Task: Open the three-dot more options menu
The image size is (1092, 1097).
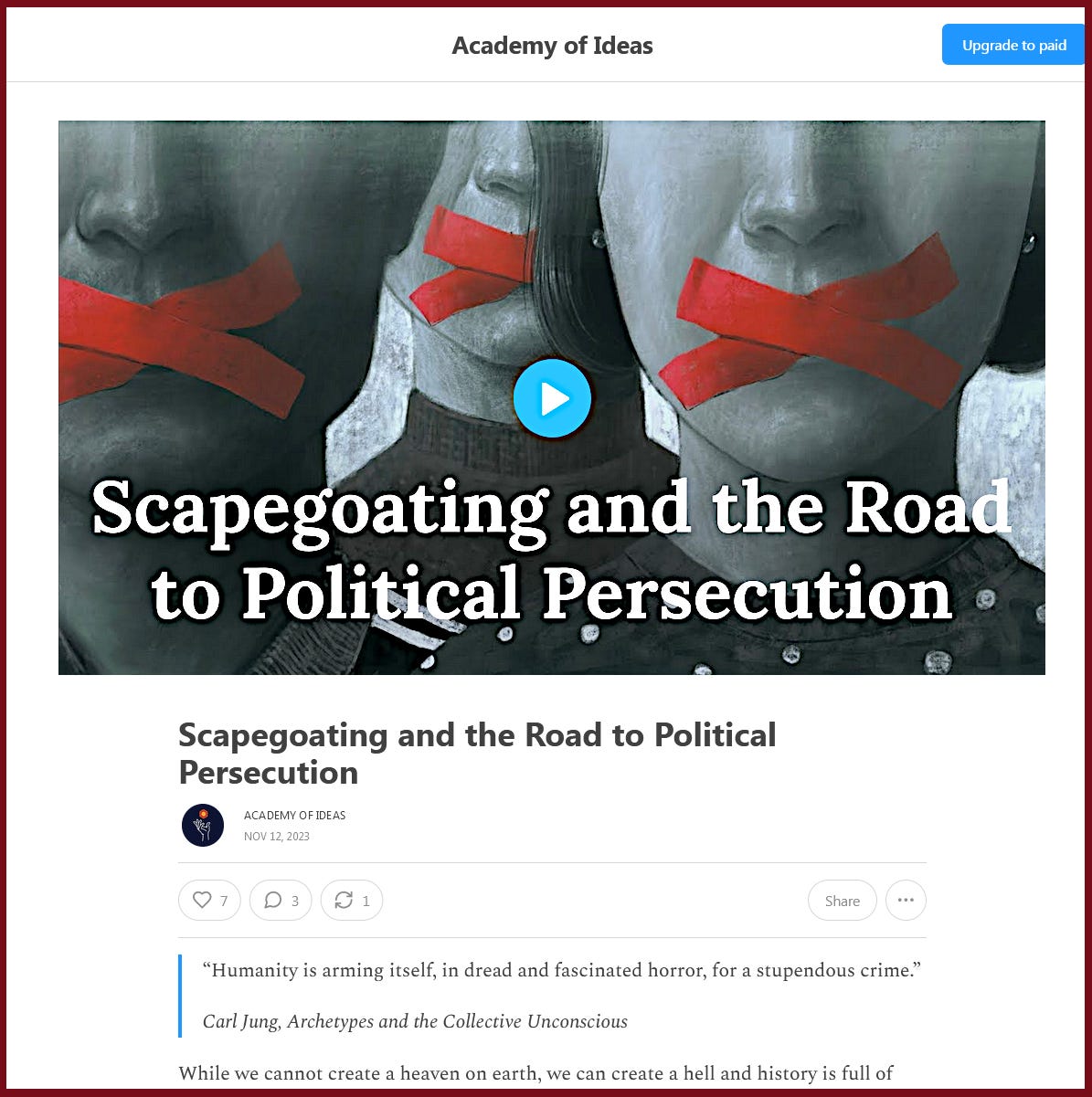Action: click(x=906, y=901)
